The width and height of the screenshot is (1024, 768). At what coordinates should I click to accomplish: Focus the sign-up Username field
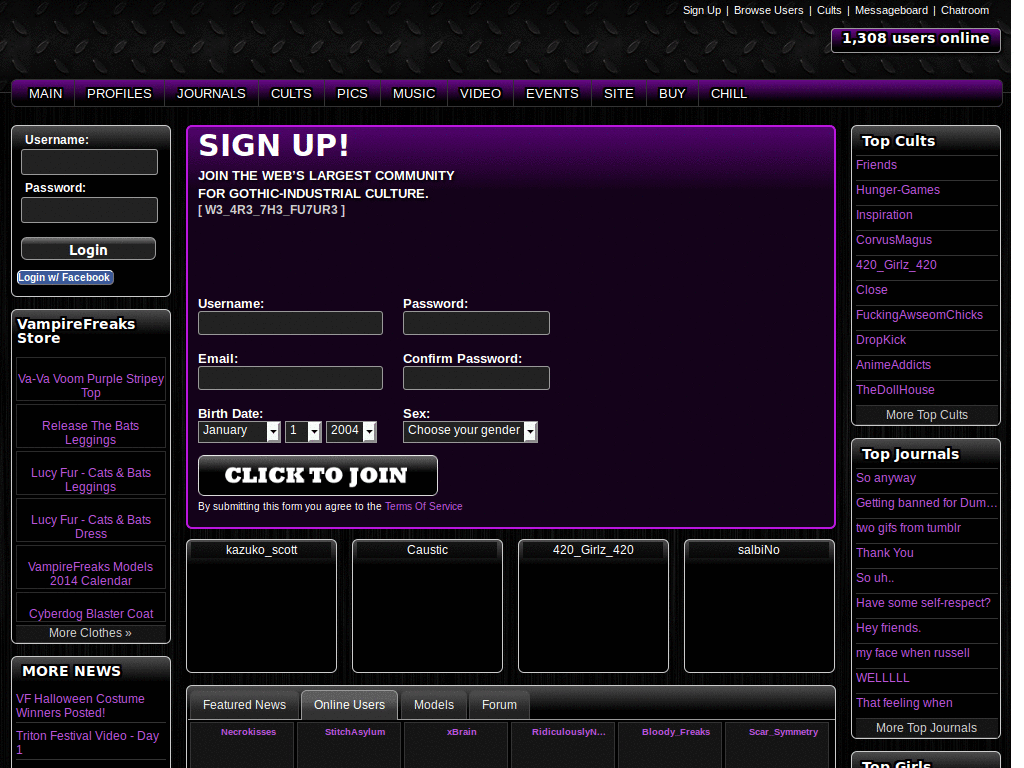(x=291, y=323)
